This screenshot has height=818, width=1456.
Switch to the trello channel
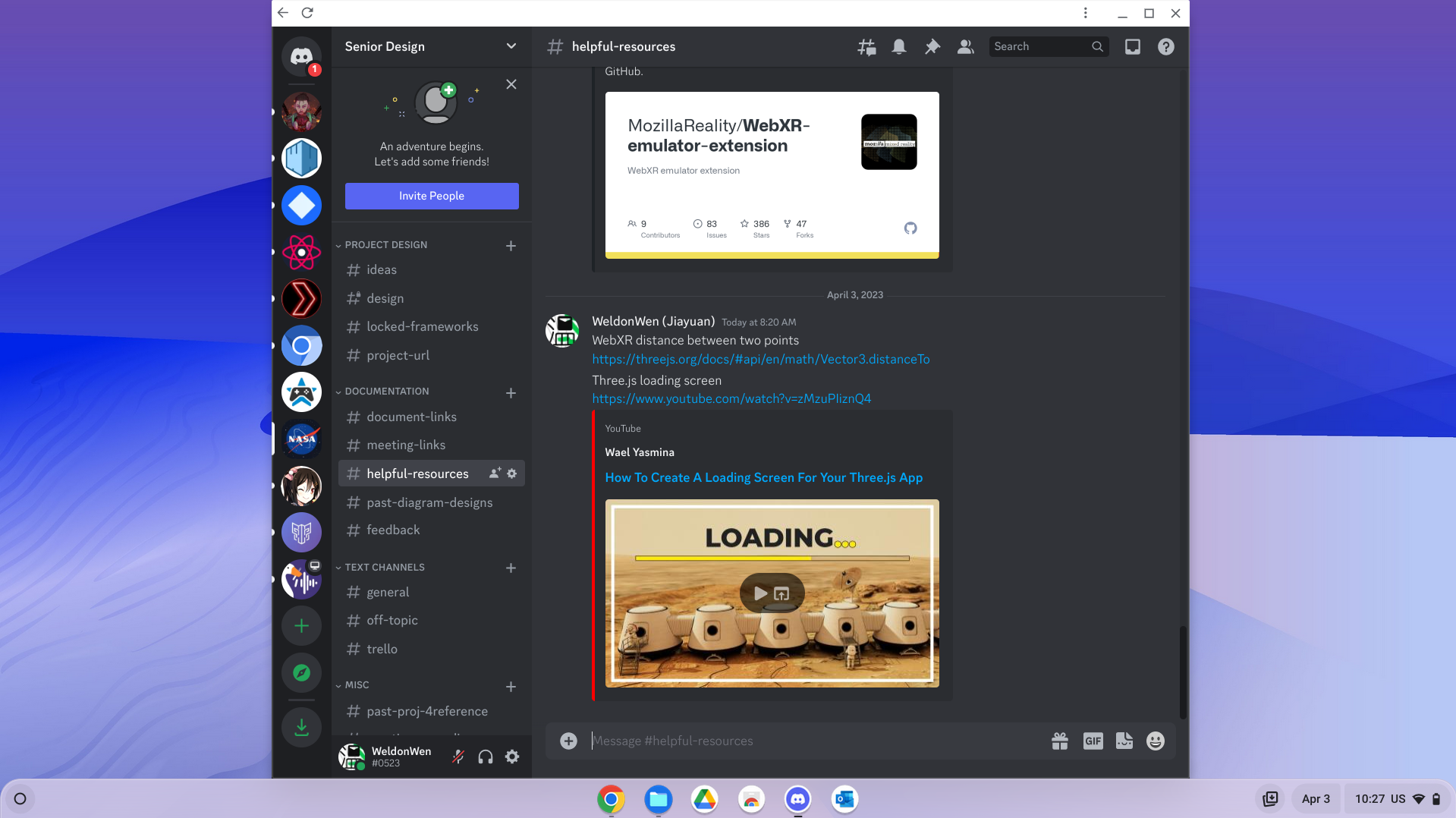tap(431, 650)
